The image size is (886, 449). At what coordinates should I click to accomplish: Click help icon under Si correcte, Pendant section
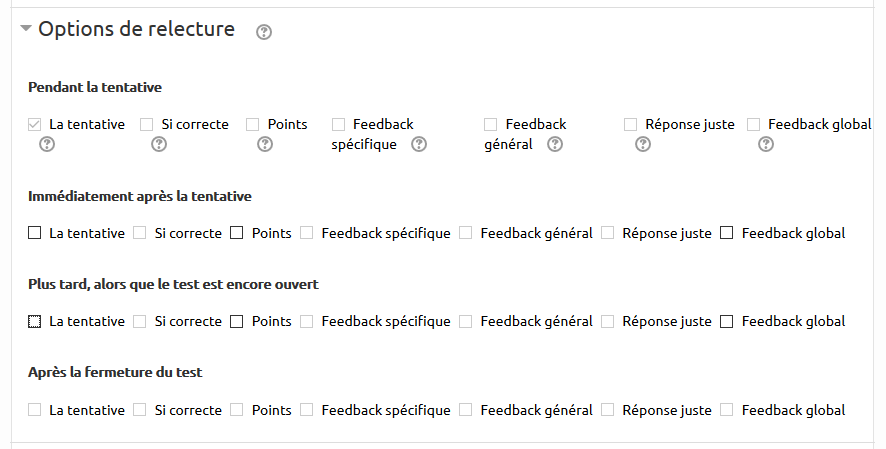[158, 144]
